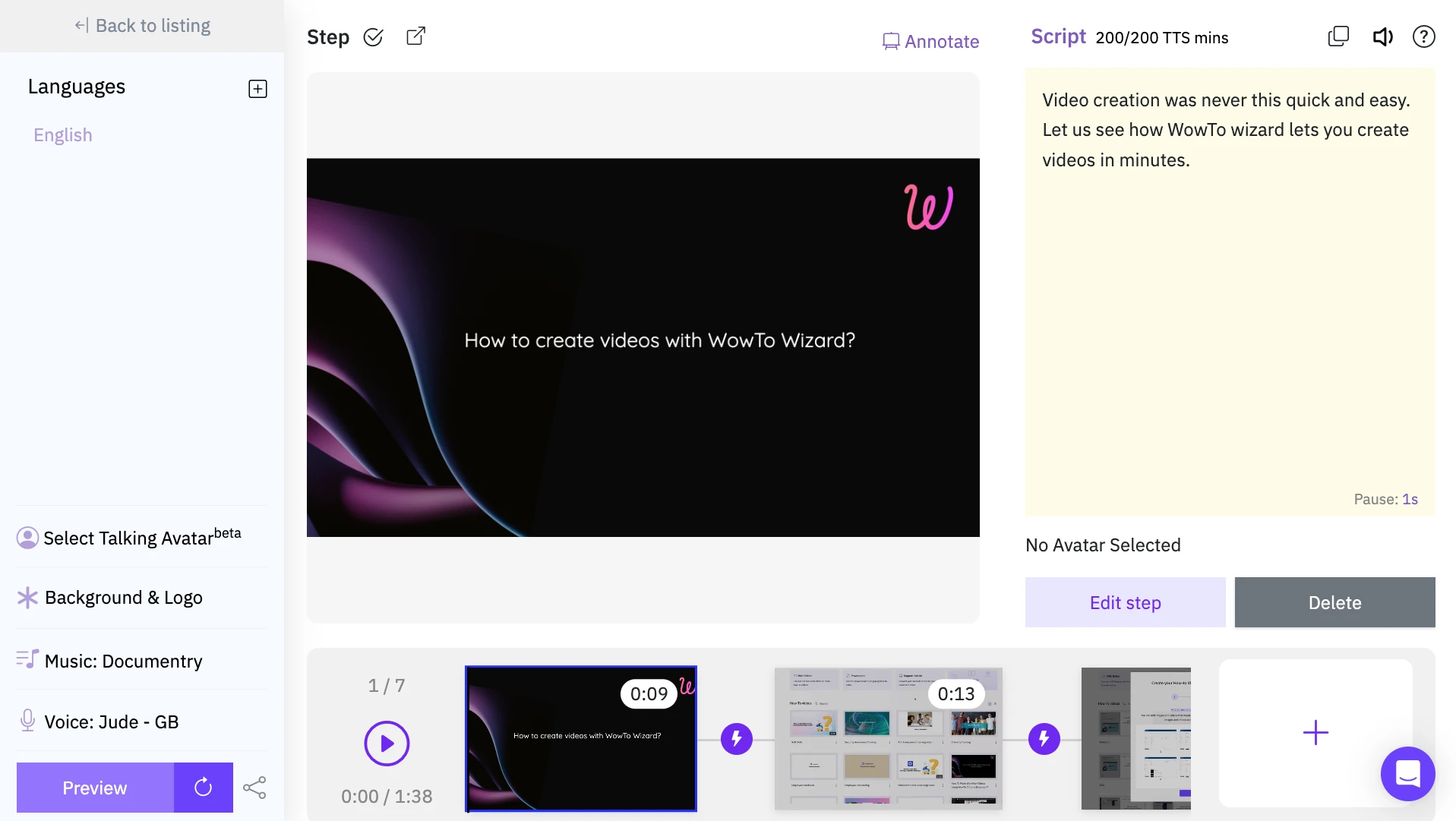The width and height of the screenshot is (1456, 821).
Task: Click the Edit step button
Action: pyautogui.click(x=1125, y=602)
